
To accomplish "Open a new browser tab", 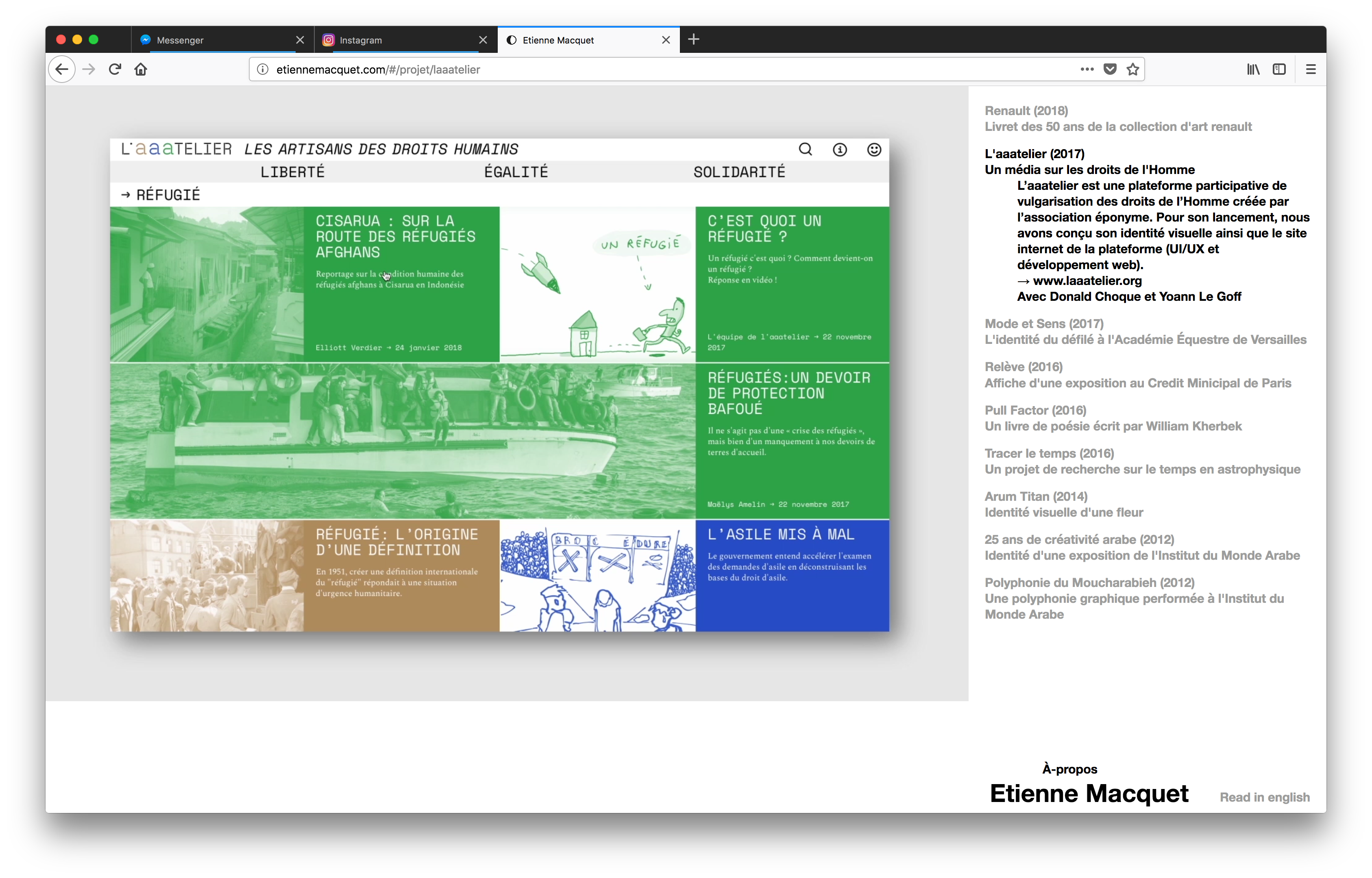I will 693,39.
